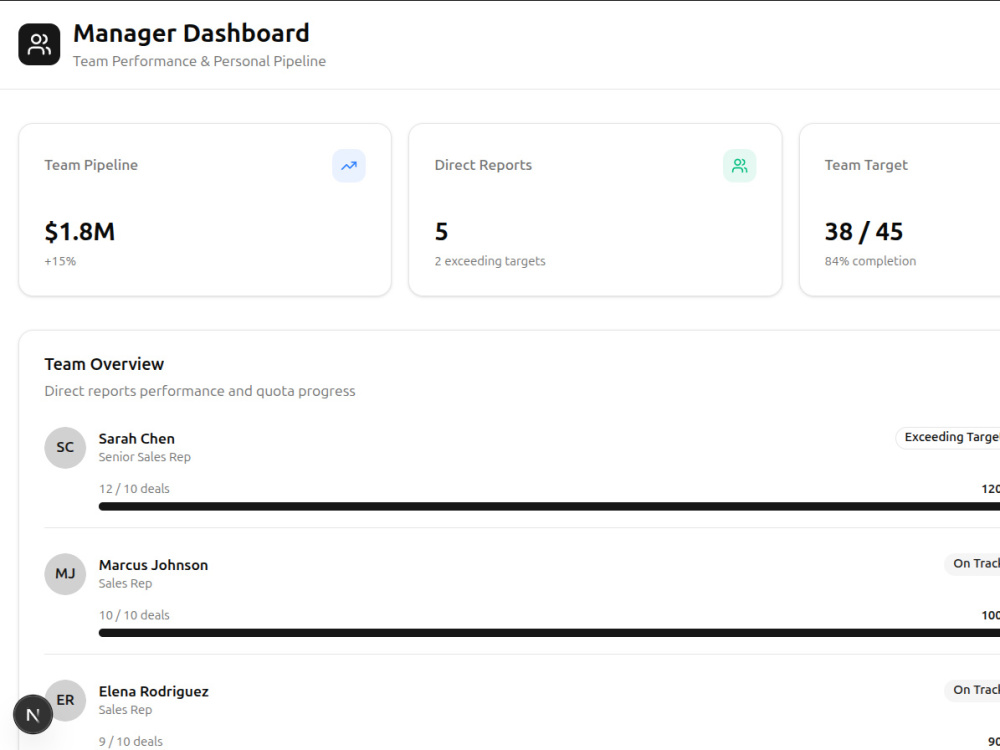Screen dimensions: 1000x750
Task: Click the Team Performance & Personal Pipeline subtitle
Action: [x=199, y=61]
